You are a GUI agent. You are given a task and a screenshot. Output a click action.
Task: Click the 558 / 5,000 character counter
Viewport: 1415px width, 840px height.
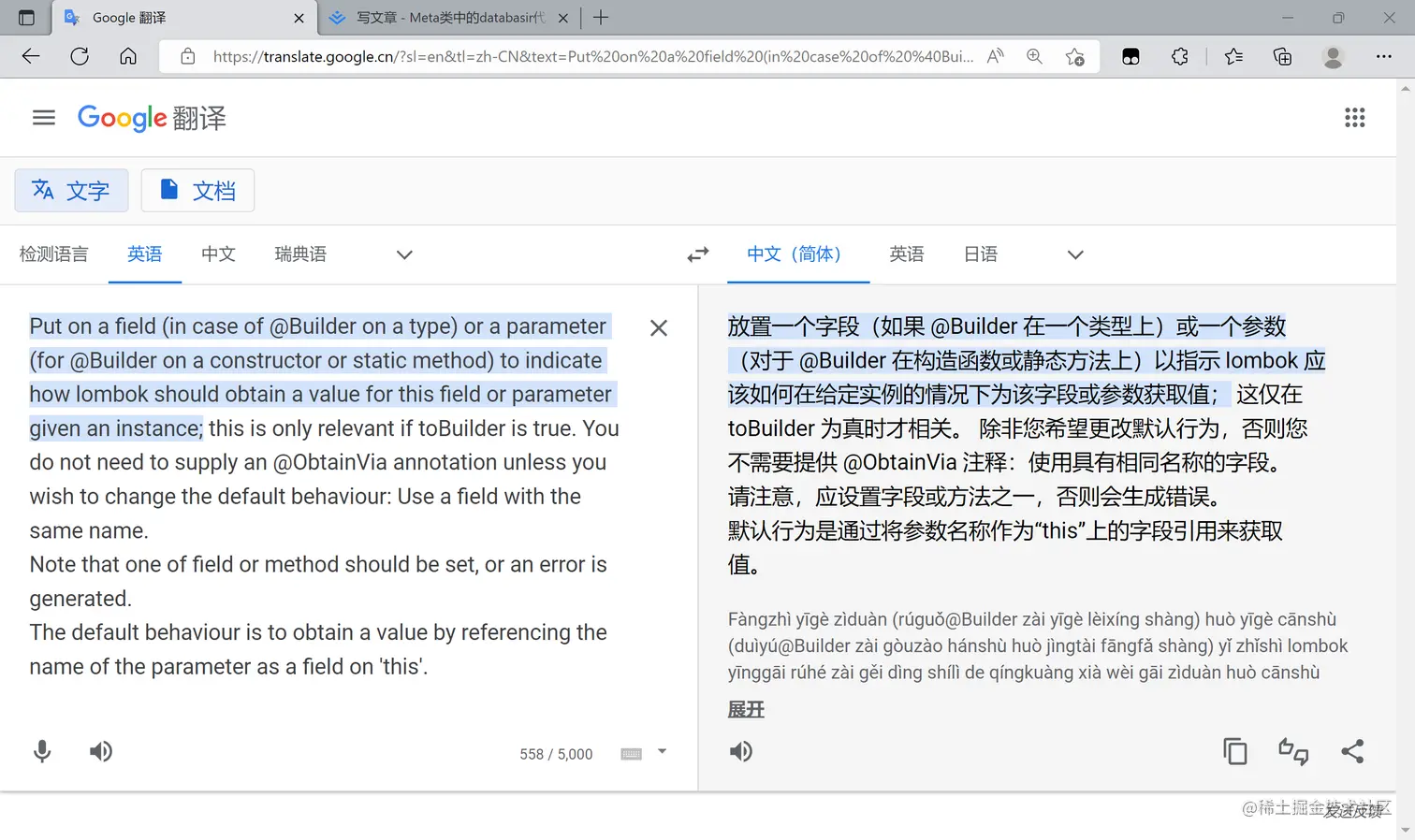[556, 754]
